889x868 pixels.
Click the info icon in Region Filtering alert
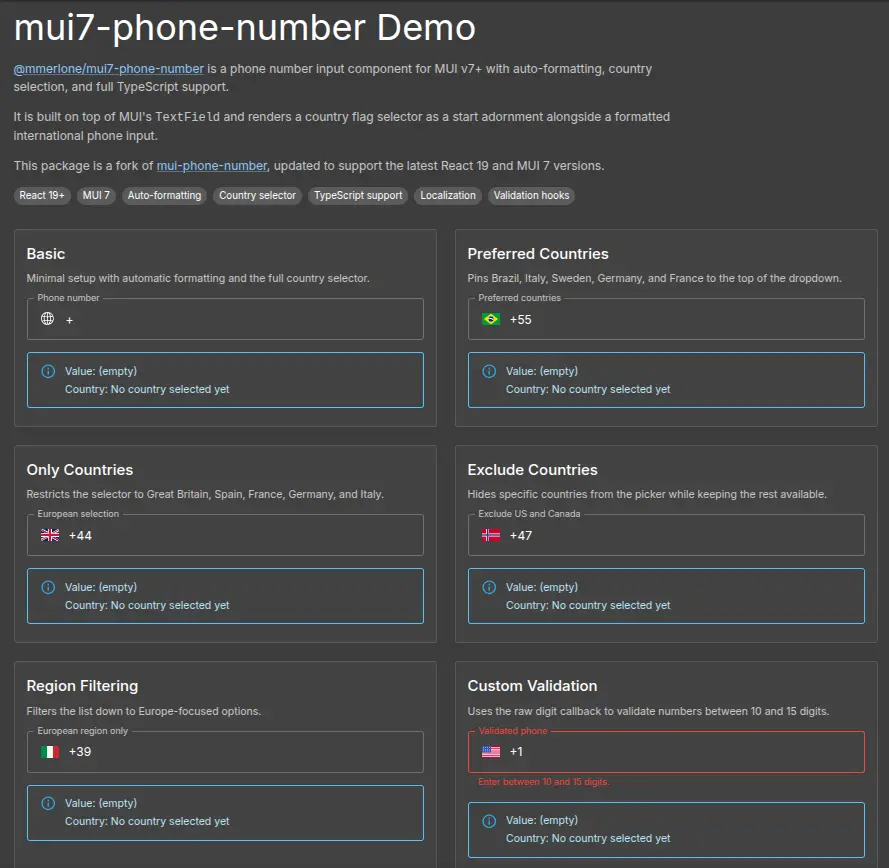click(48, 803)
